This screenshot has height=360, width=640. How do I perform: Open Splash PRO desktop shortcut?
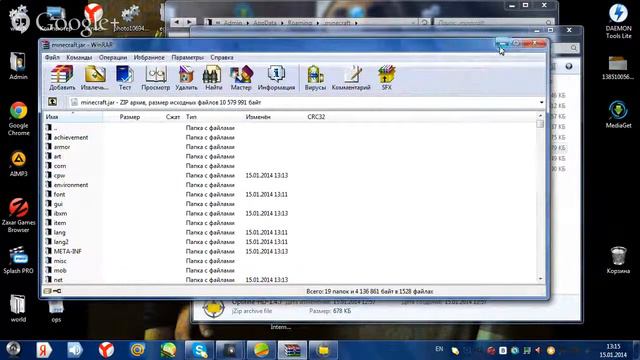[18, 260]
